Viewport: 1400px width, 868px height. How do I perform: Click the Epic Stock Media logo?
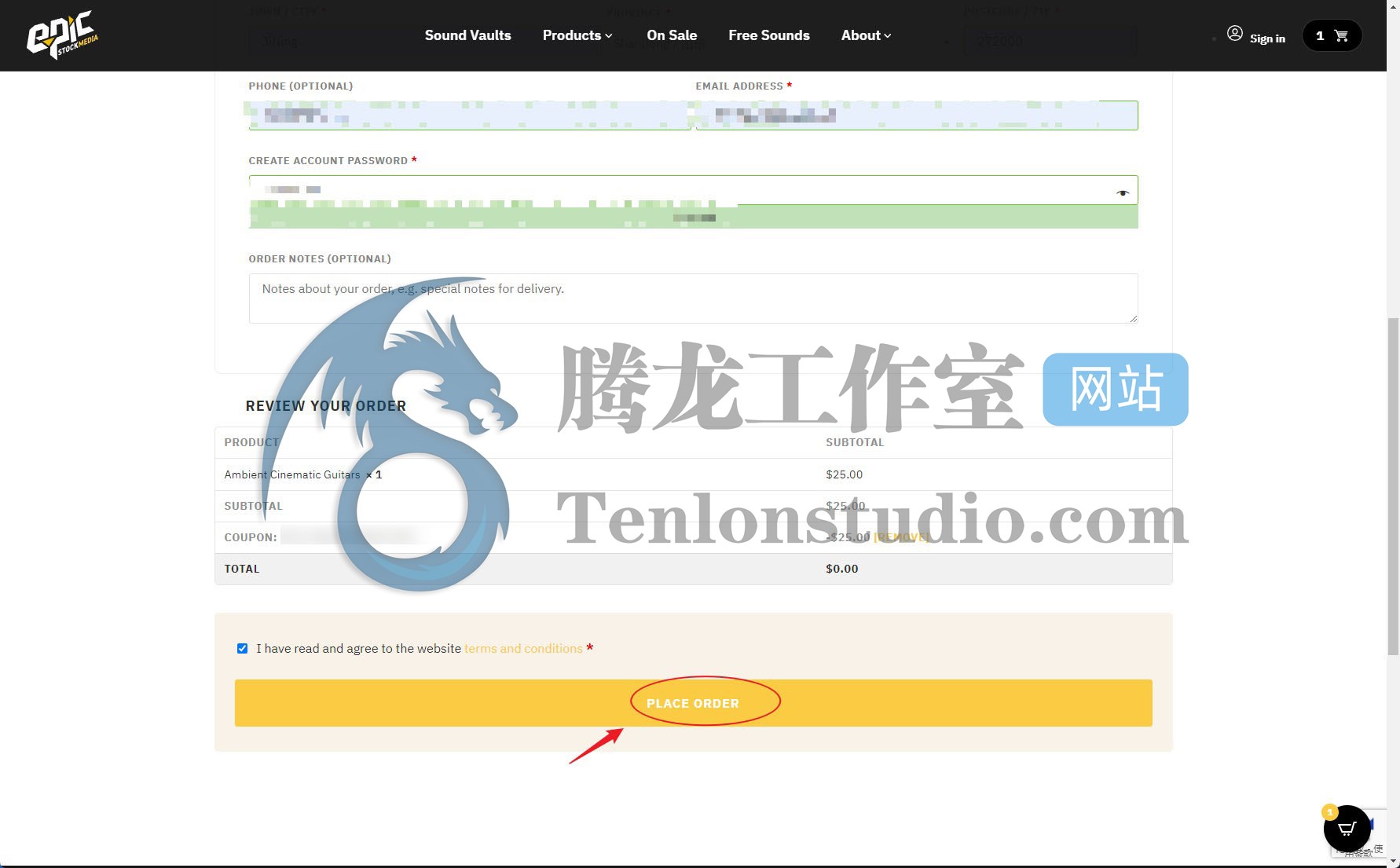62,35
